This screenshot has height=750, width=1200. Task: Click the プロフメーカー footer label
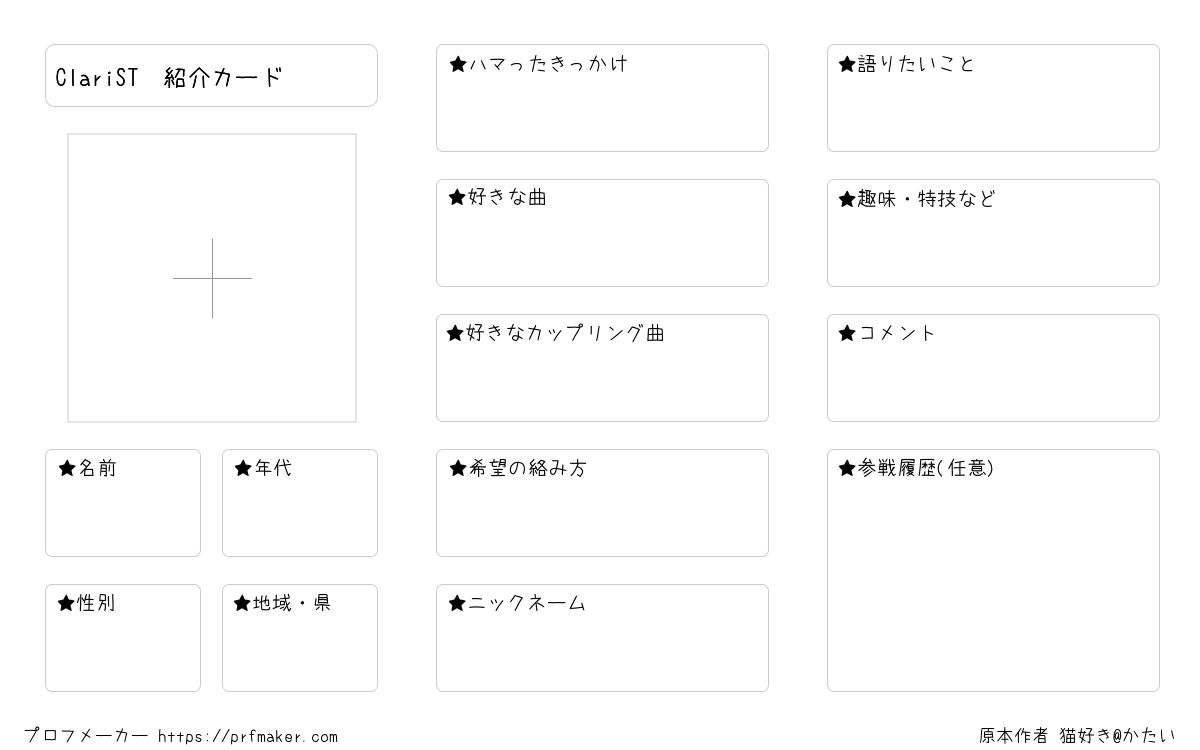(x=86, y=736)
